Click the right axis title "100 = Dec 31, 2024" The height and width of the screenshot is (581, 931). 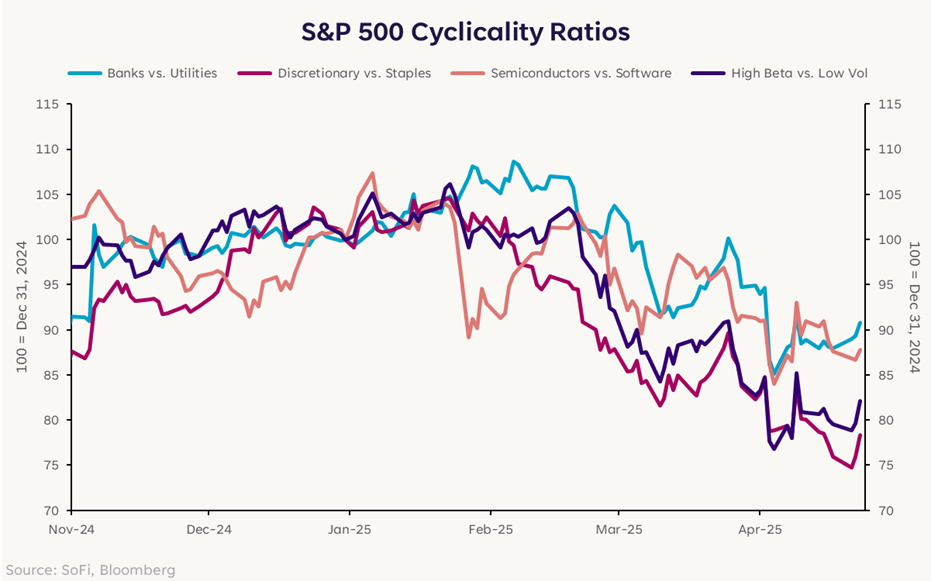(913, 307)
